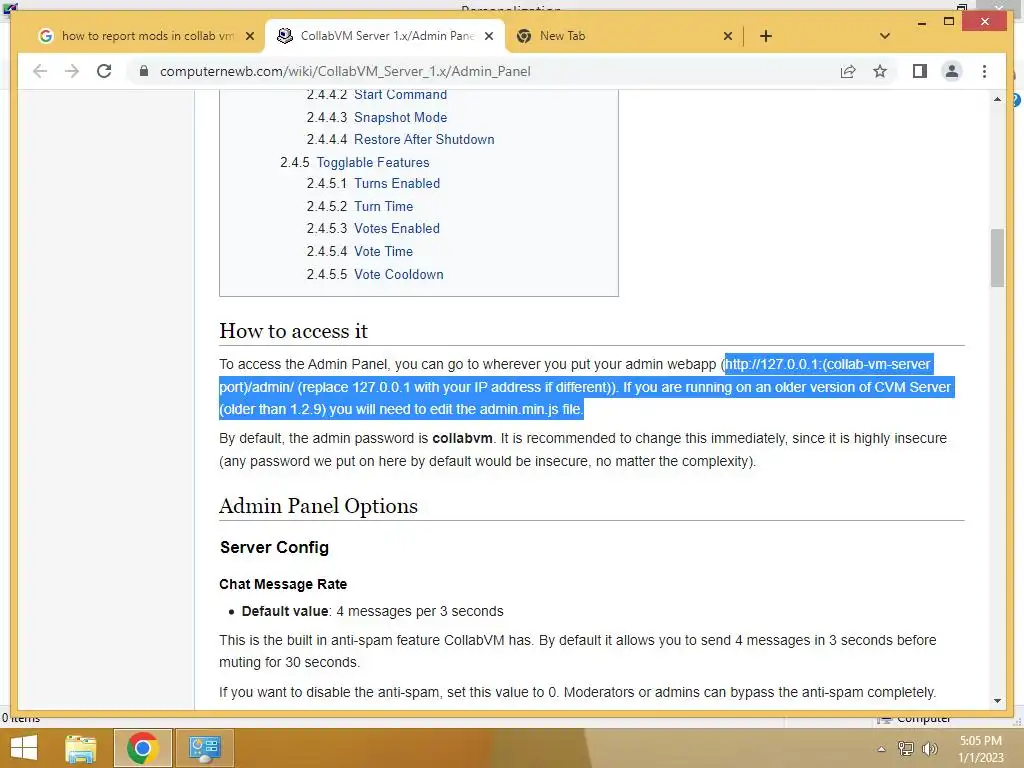This screenshot has height=768, width=1024.
Task: Open the Control Panel taskbar app
Action: pyautogui.click(x=204, y=748)
